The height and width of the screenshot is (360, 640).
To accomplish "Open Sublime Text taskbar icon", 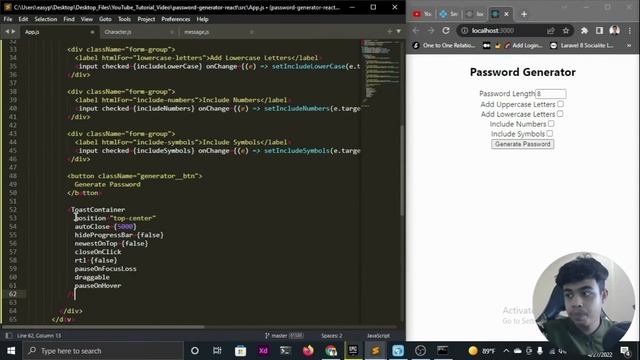I will [x=376, y=351].
